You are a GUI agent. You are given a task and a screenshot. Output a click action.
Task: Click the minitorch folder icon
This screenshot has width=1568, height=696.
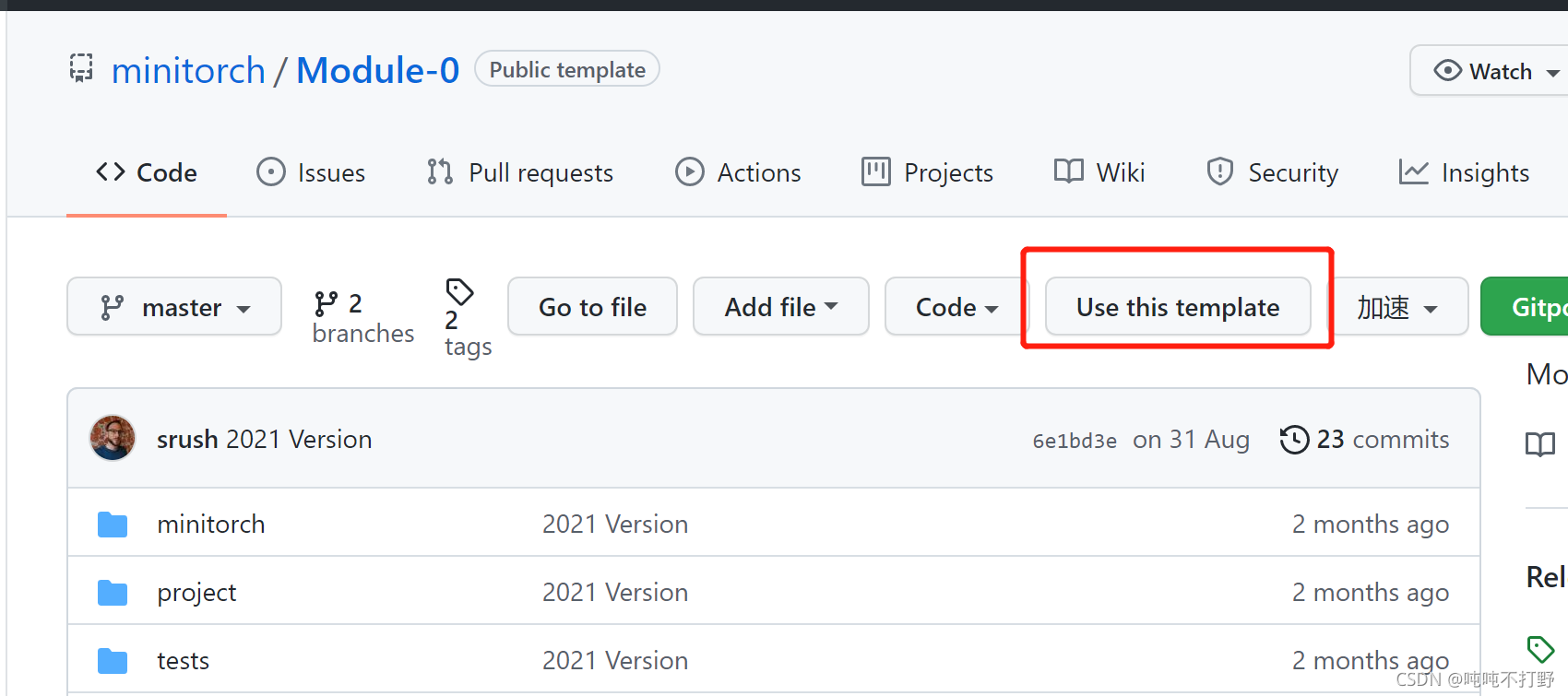pyautogui.click(x=113, y=524)
